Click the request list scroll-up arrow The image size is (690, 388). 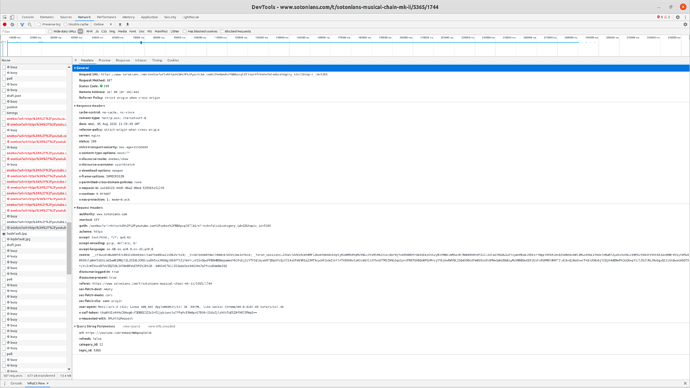[x=69, y=67]
